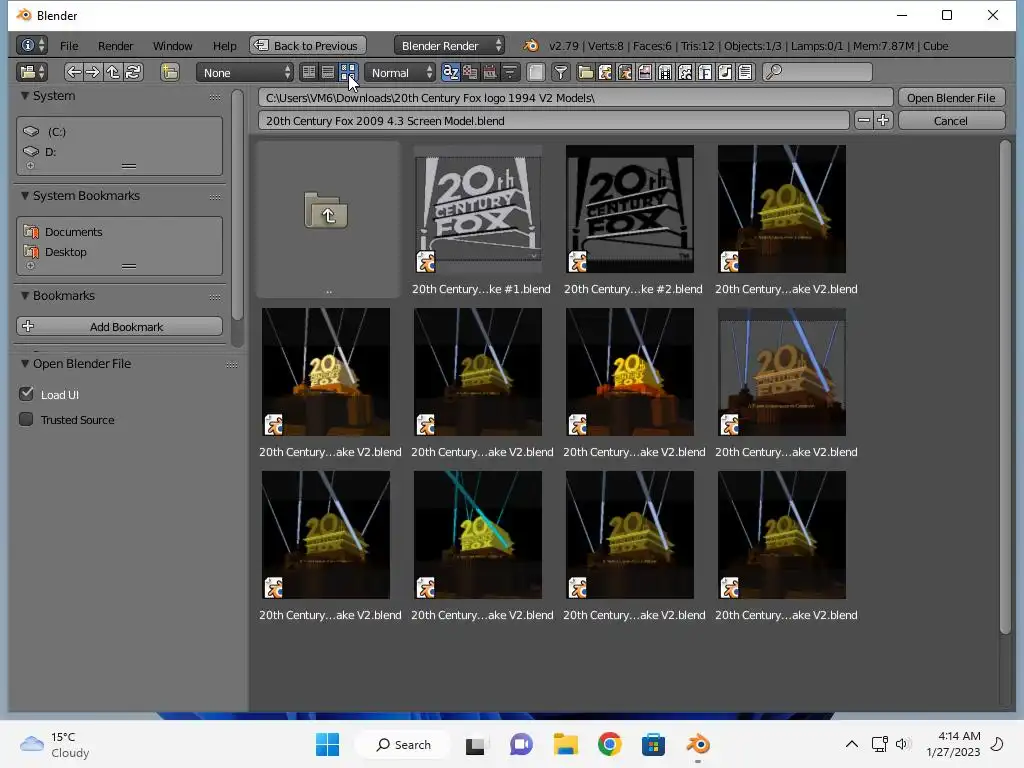Sort files by modification time
Image resolution: width=1024 pixels, height=768 pixels.
tap(490, 72)
